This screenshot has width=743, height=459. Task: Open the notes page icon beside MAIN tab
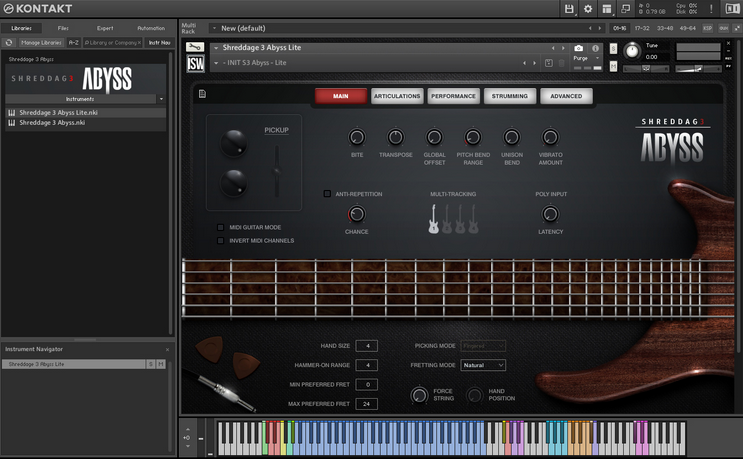coord(202,94)
